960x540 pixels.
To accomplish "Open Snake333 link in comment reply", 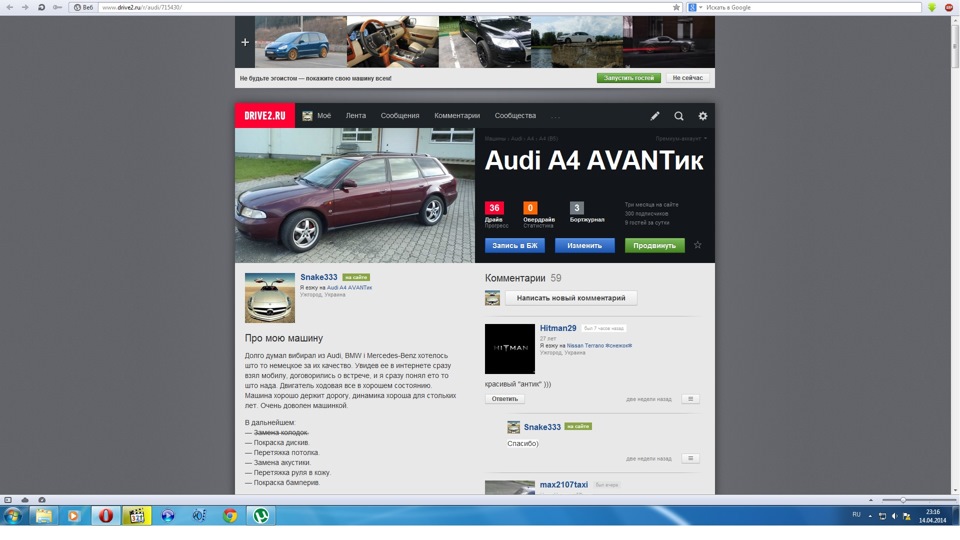I will [542, 427].
